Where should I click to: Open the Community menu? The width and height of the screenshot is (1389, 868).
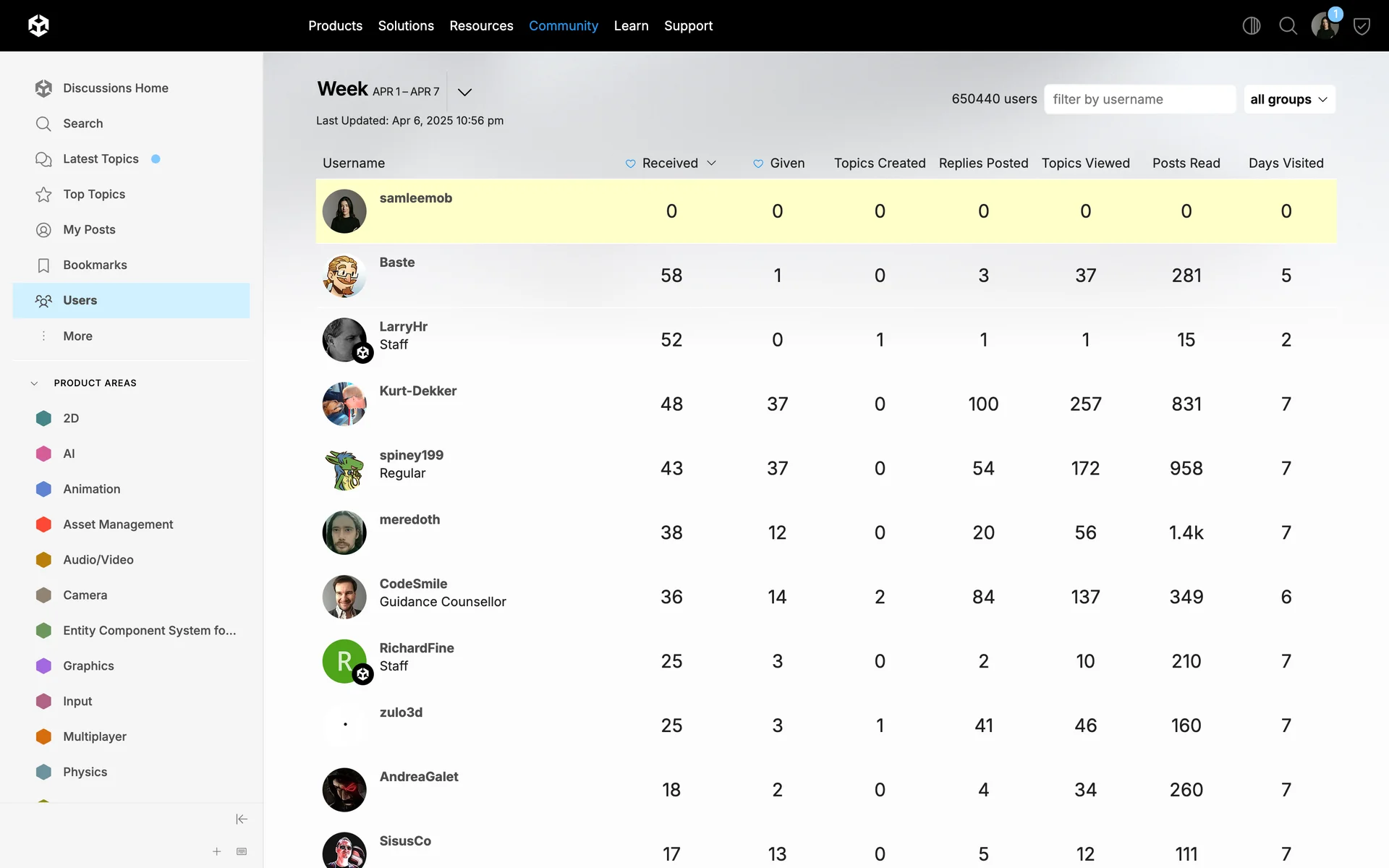(x=563, y=26)
